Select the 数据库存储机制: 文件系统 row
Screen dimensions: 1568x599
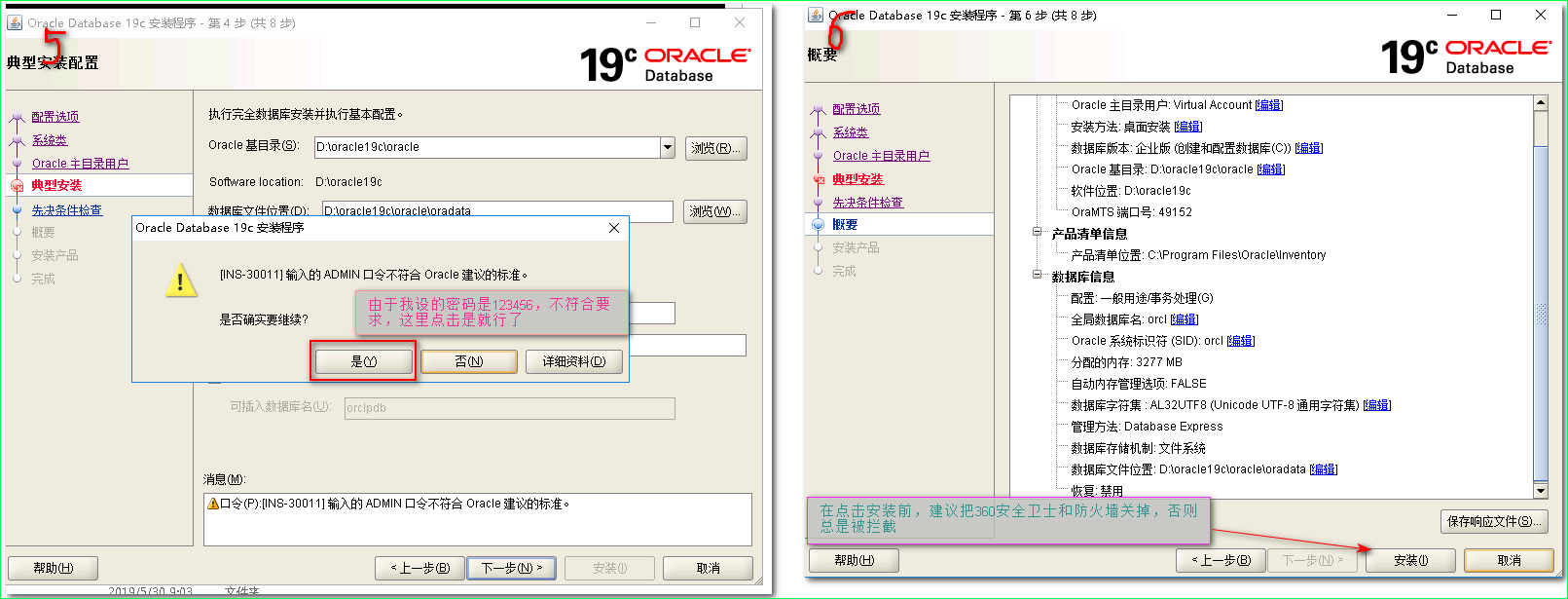pyautogui.click(x=1138, y=448)
